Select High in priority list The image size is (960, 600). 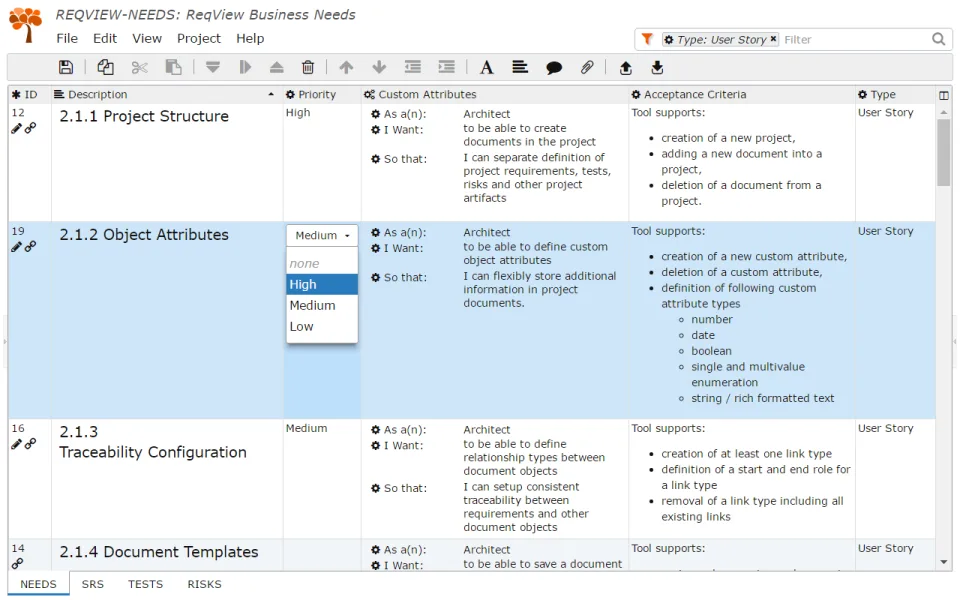pos(322,285)
